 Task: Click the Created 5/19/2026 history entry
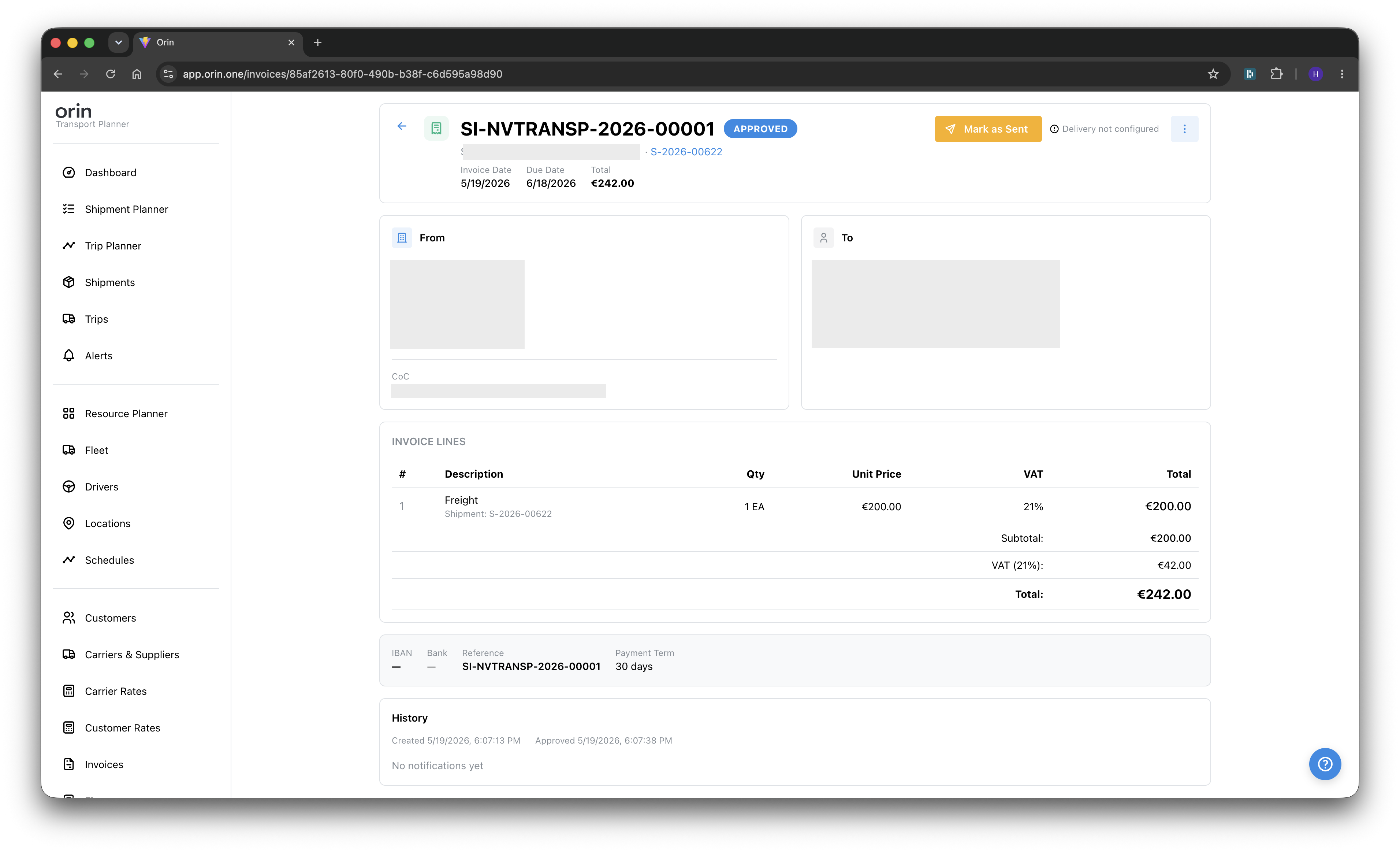tap(456, 740)
